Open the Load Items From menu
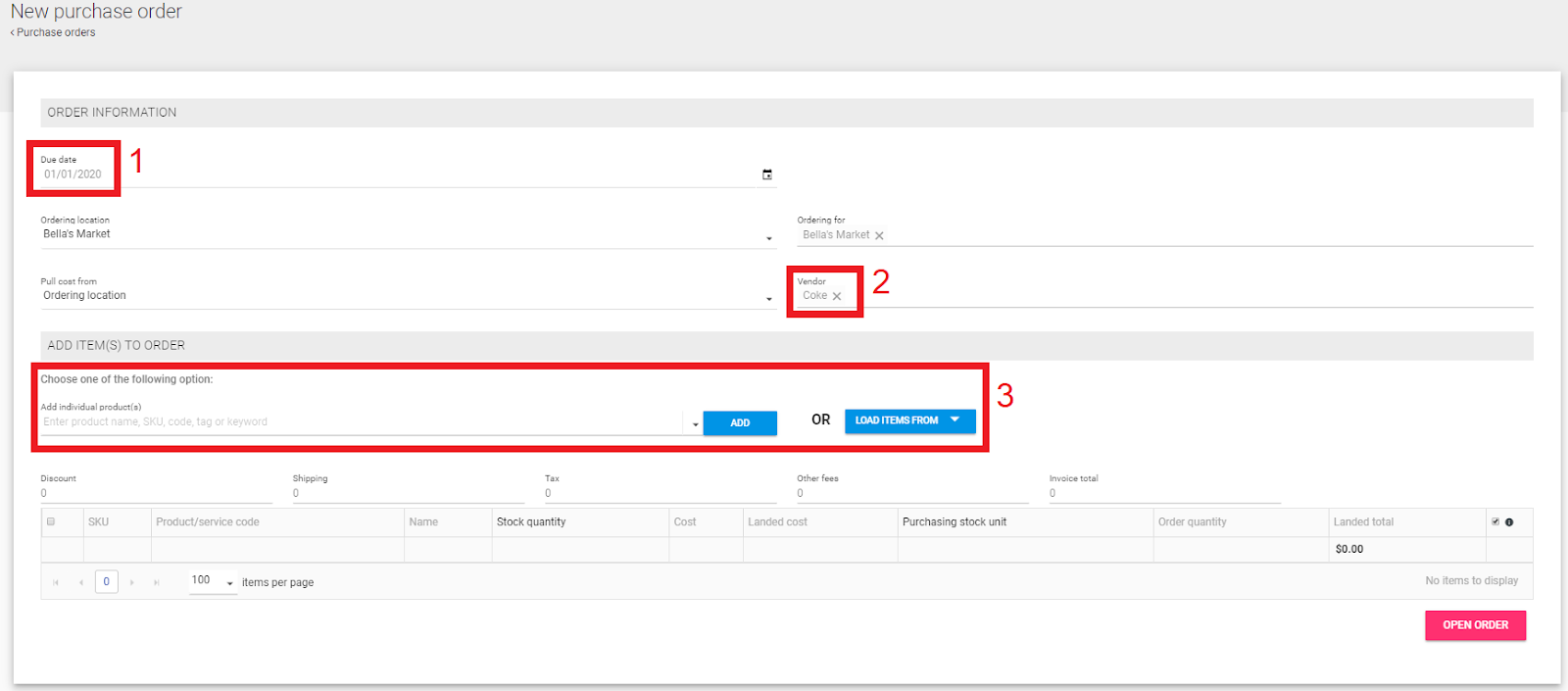Image resolution: width=1568 pixels, height=691 pixels. click(x=909, y=420)
